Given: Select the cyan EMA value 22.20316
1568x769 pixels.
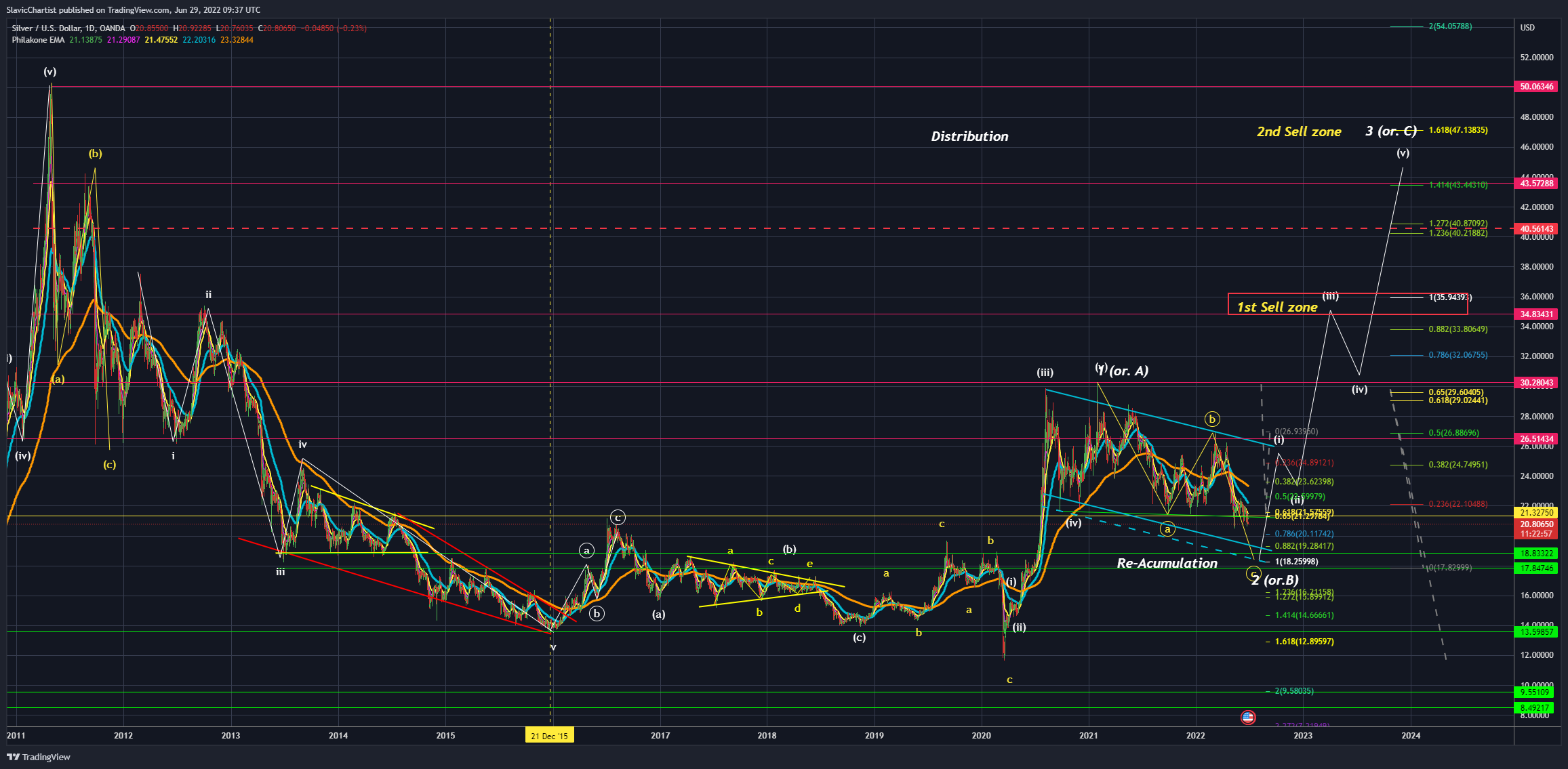Looking at the screenshot, I should (199, 40).
